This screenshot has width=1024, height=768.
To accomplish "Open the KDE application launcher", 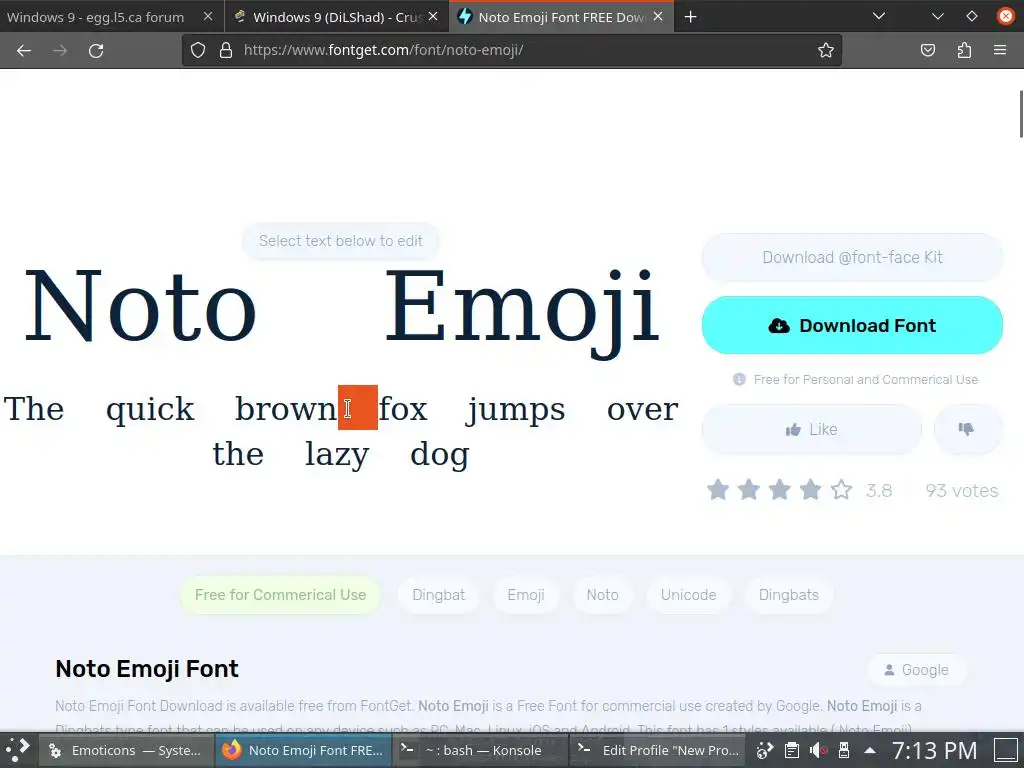I will tap(18, 750).
